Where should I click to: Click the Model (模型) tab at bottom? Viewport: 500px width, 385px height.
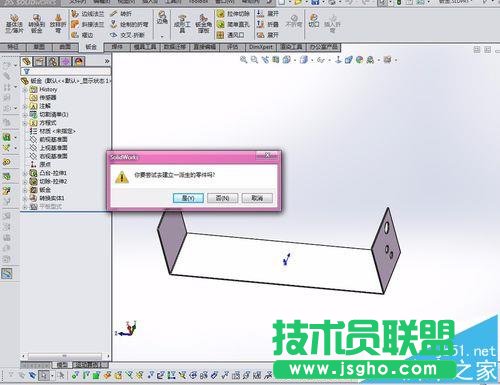coord(62,365)
